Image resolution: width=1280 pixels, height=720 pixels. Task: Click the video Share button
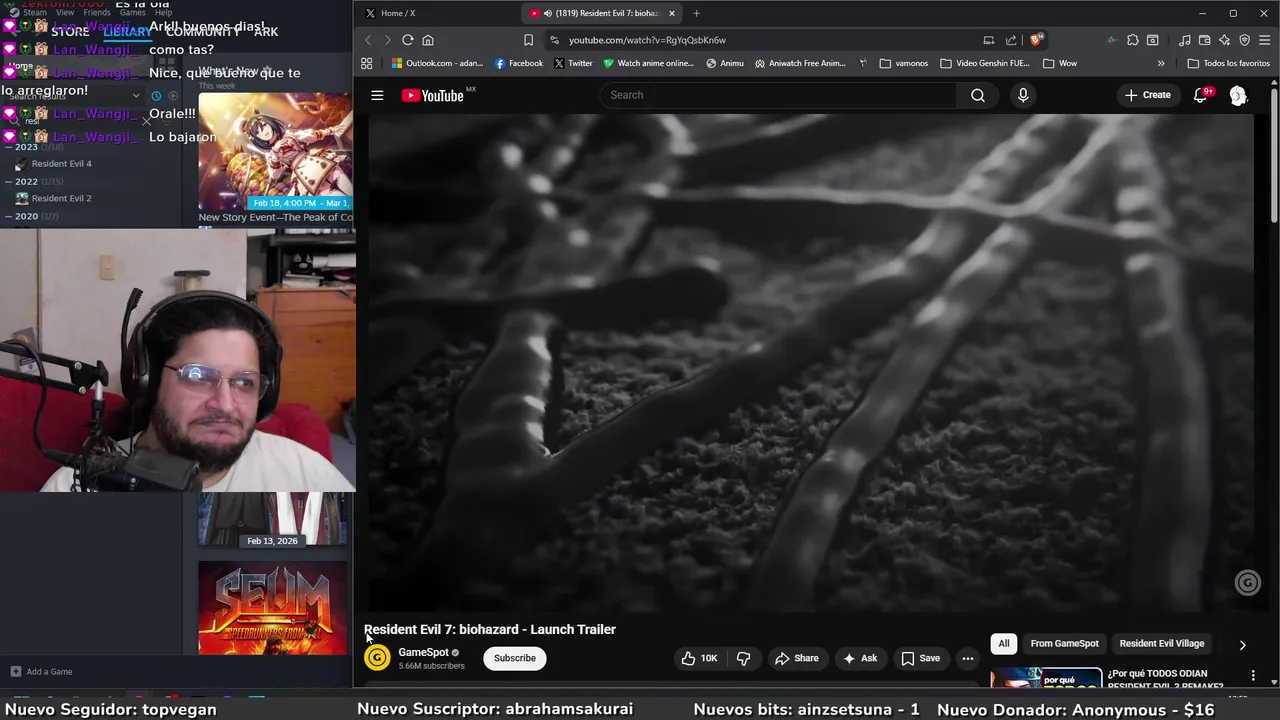point(797,658)
